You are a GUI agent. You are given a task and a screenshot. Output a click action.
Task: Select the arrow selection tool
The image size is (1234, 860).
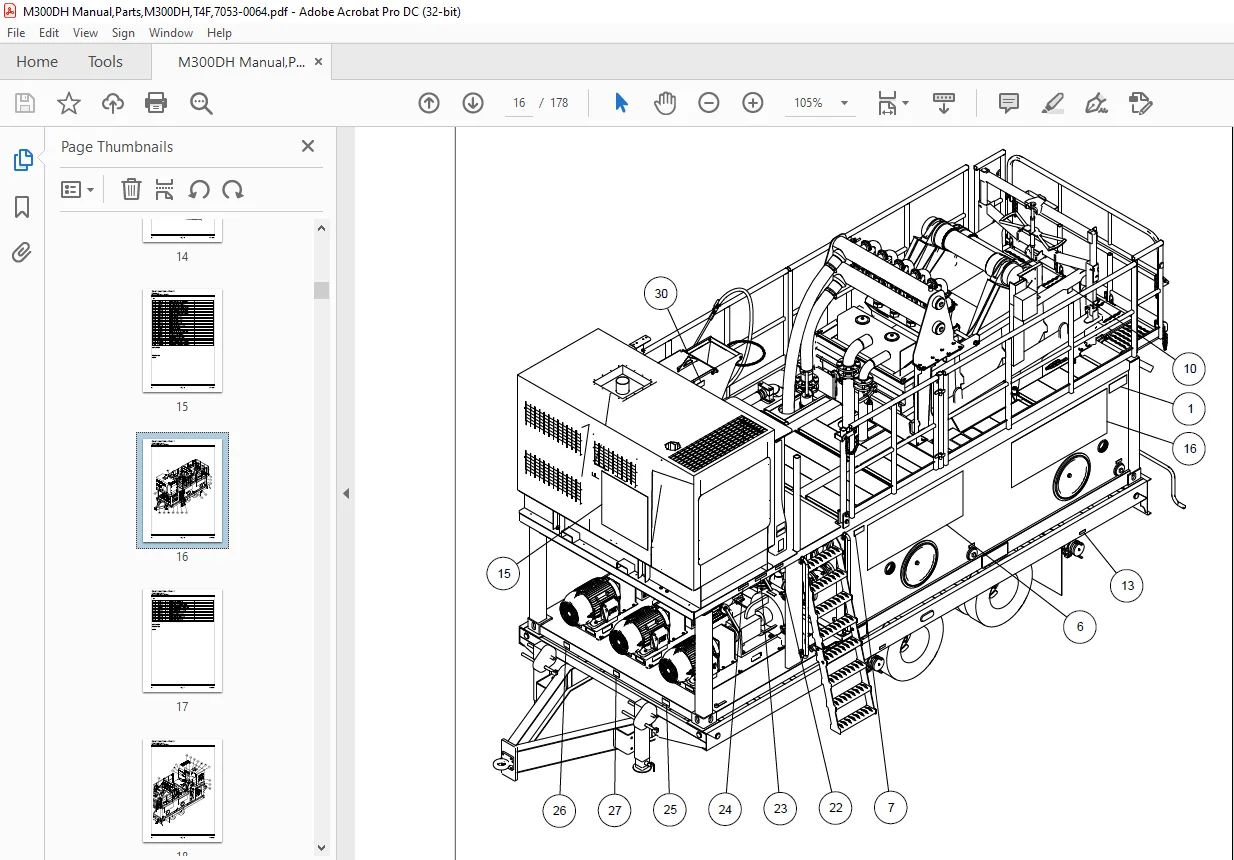(621, 103)
